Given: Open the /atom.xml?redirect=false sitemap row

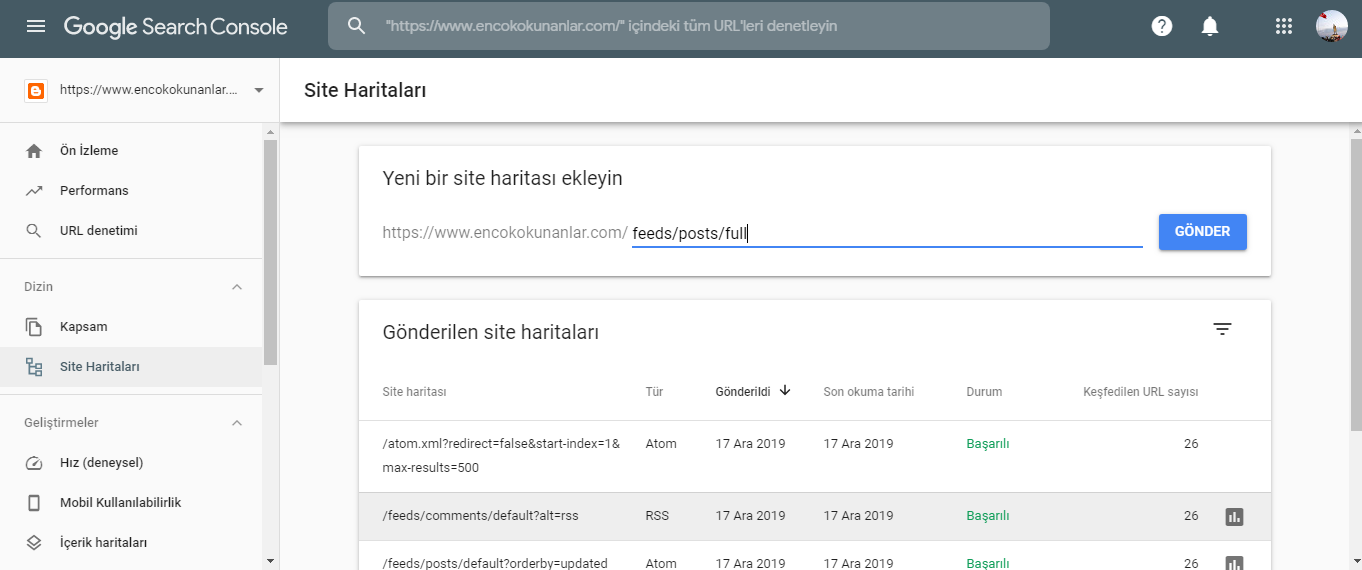Looking at the screenshot, I should tap(815, 456).
